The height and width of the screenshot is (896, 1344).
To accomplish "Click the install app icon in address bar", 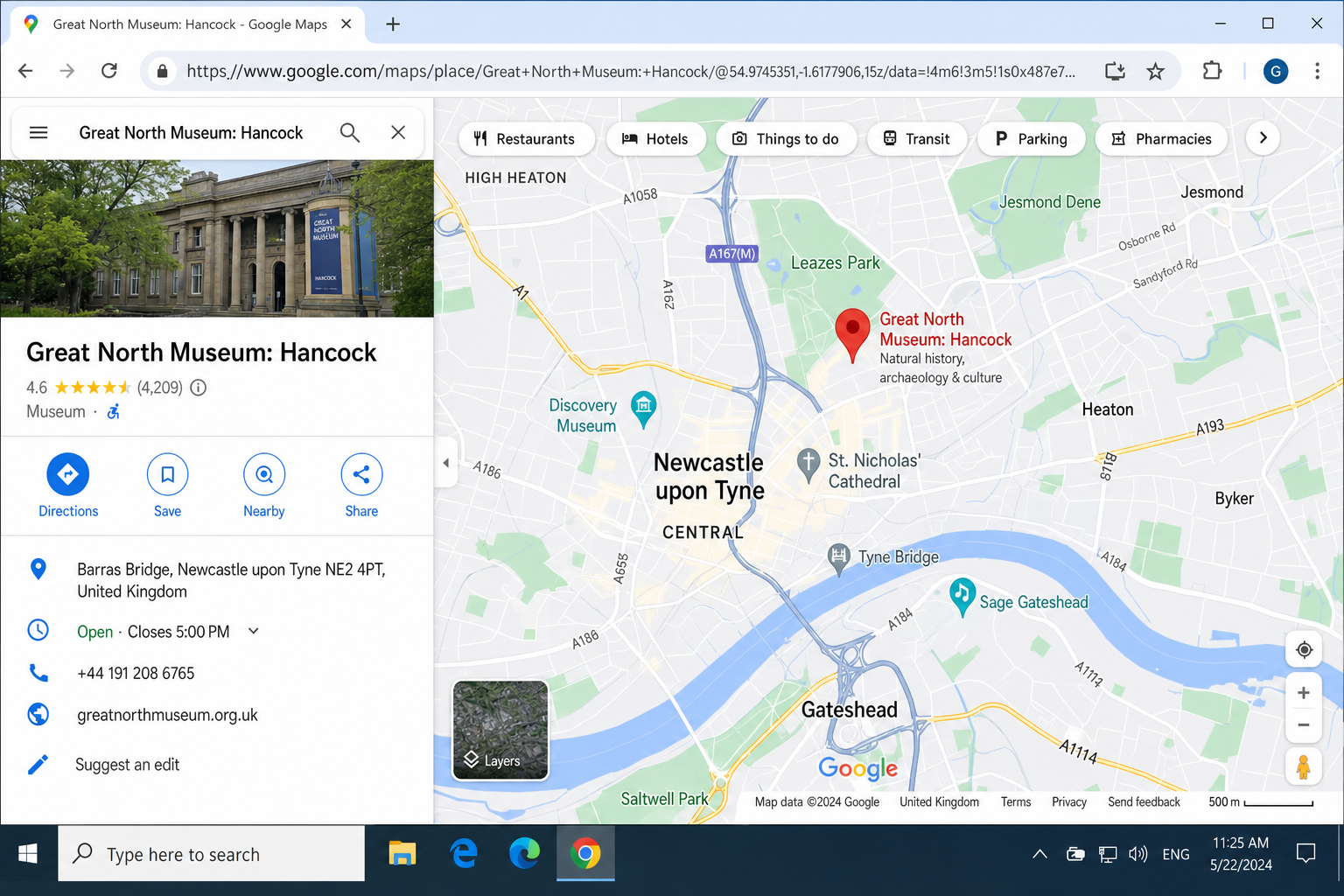I will pyautogui.click(x=1115, y=71).
